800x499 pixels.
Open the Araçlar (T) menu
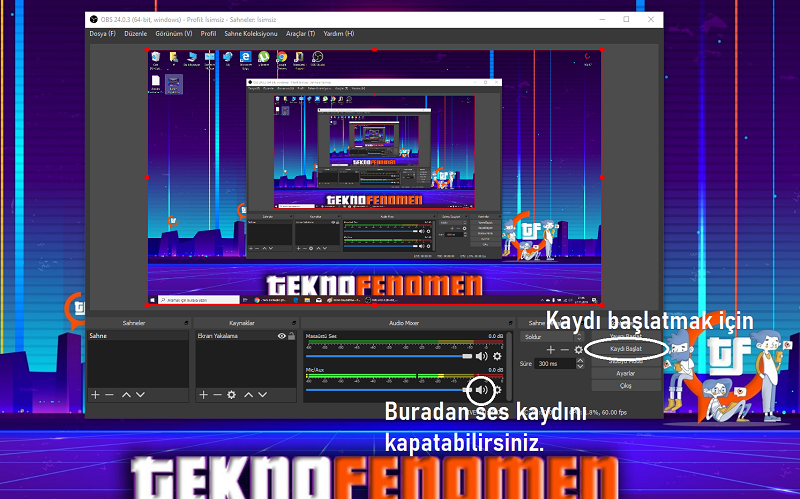click(x=301, y=34)
